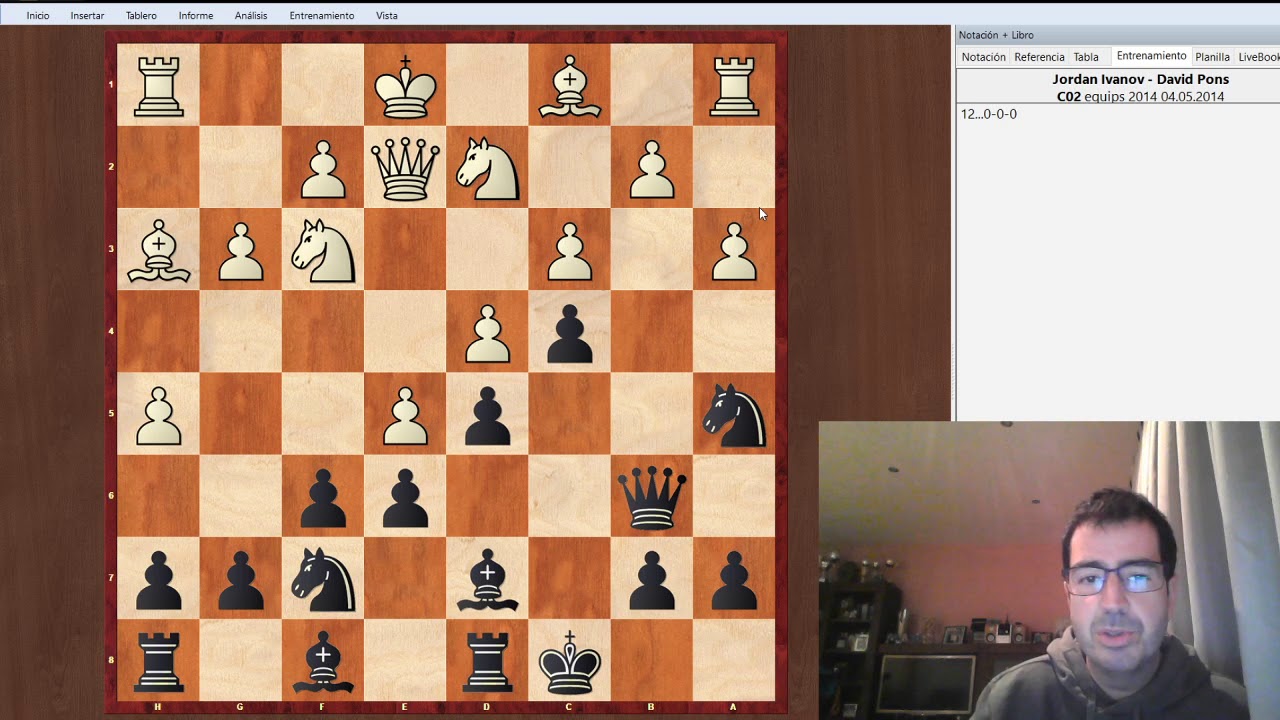Select the white pawn on c3
1280x720 pixels.
click(x=570, y=252)
